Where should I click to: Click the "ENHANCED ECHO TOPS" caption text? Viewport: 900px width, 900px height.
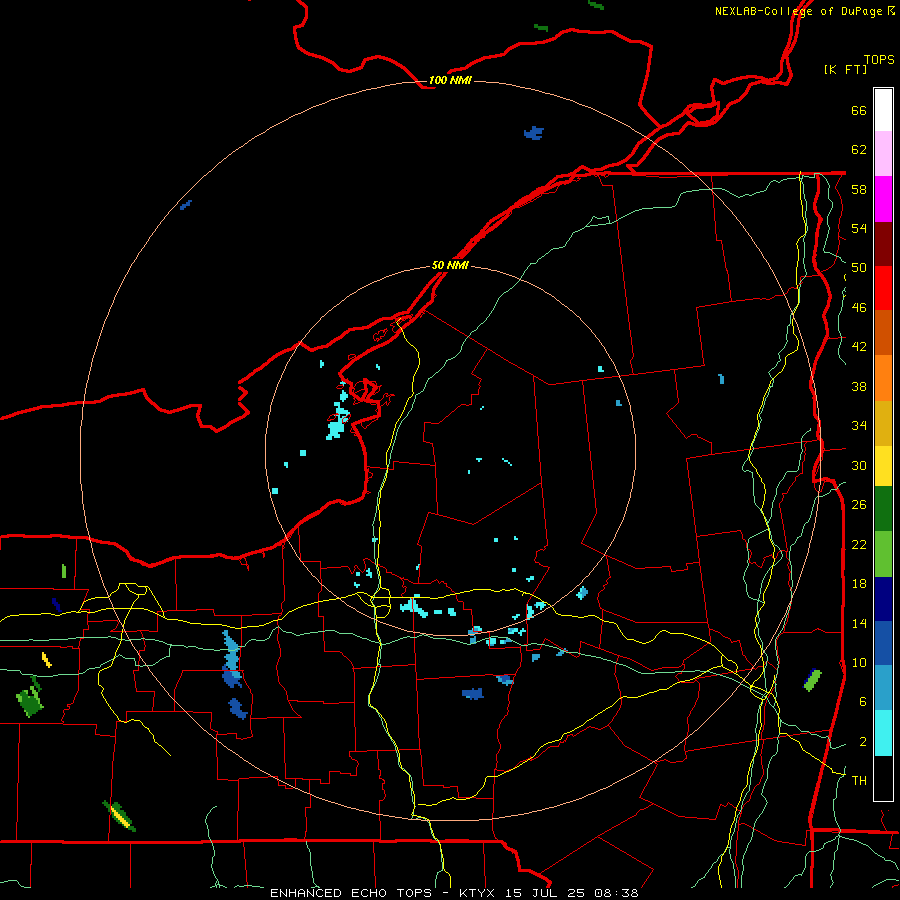(x=351, y=893)
